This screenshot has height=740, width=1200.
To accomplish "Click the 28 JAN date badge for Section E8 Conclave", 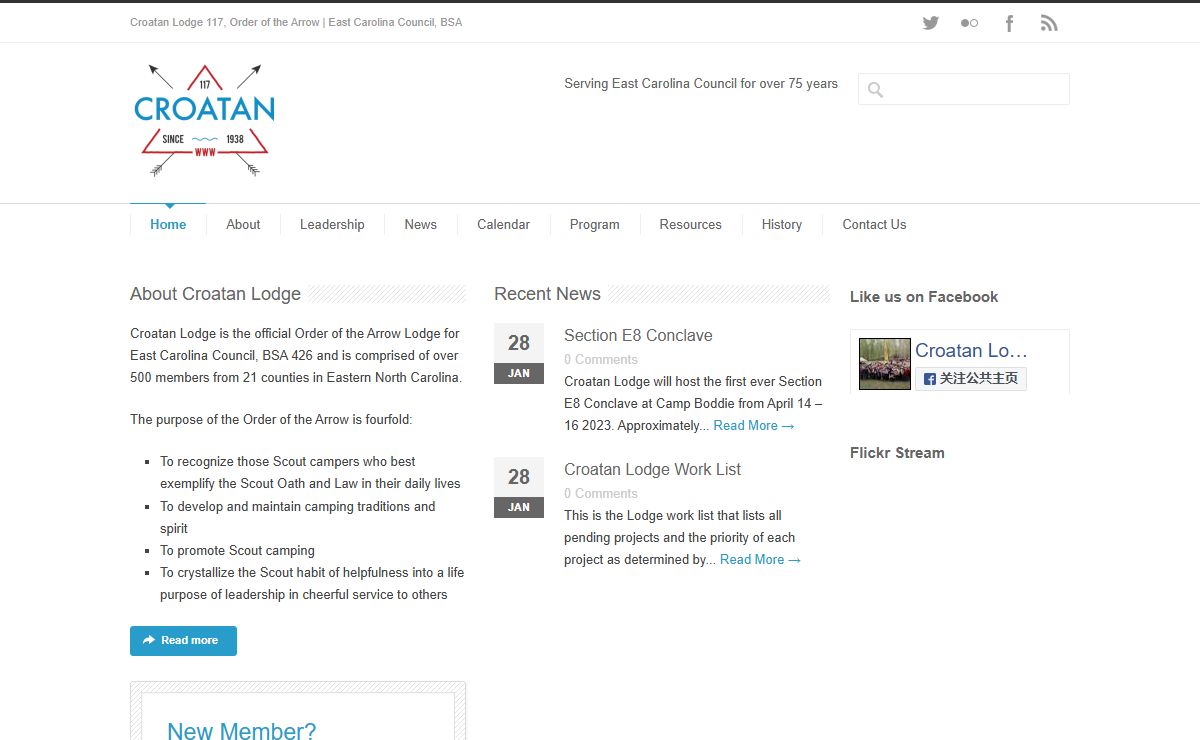I will [x=519, y=353].
